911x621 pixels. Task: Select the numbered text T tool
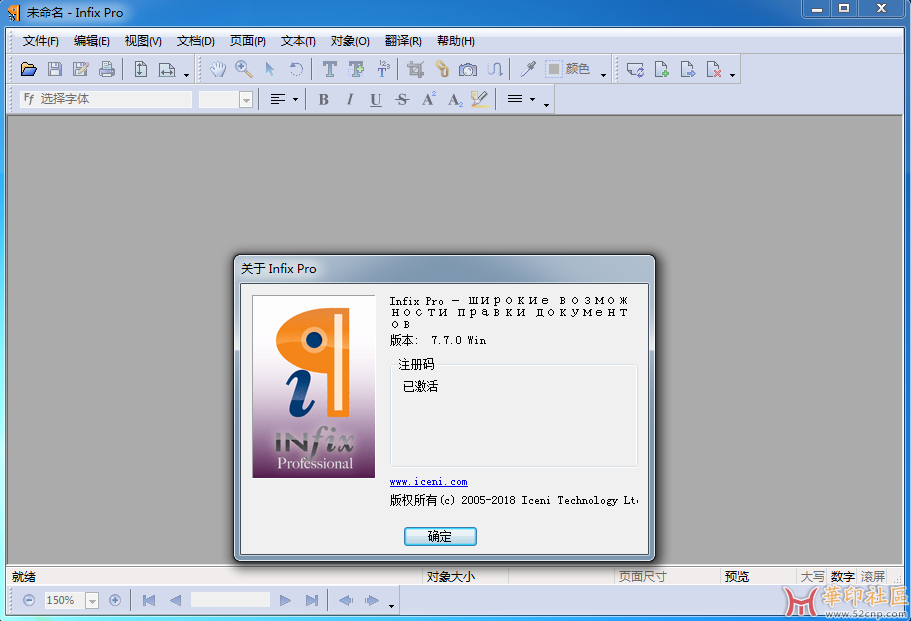[383, 70]
